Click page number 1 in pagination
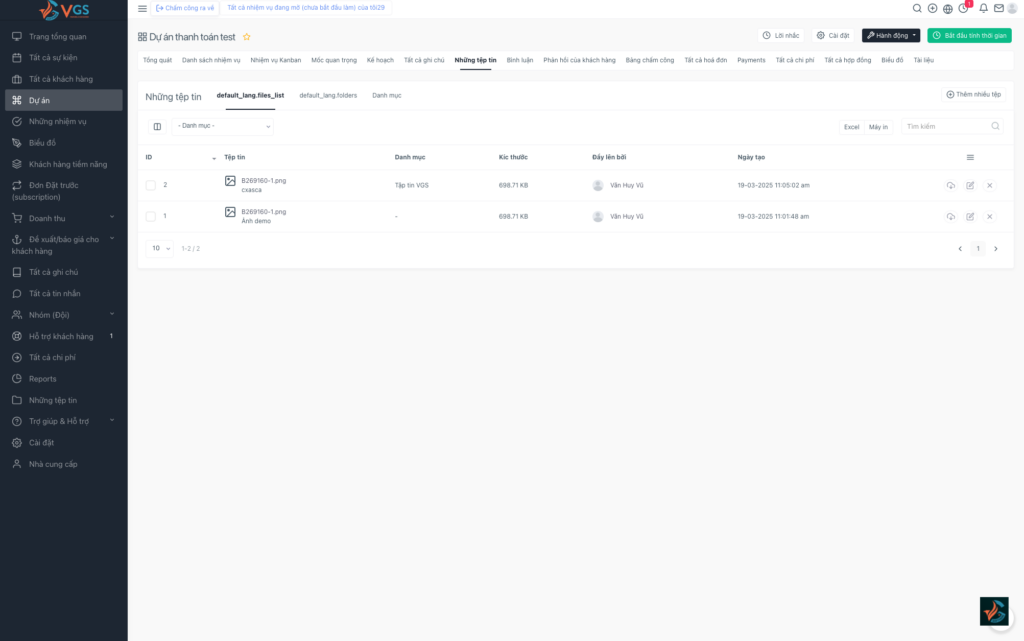 [978, 249]
